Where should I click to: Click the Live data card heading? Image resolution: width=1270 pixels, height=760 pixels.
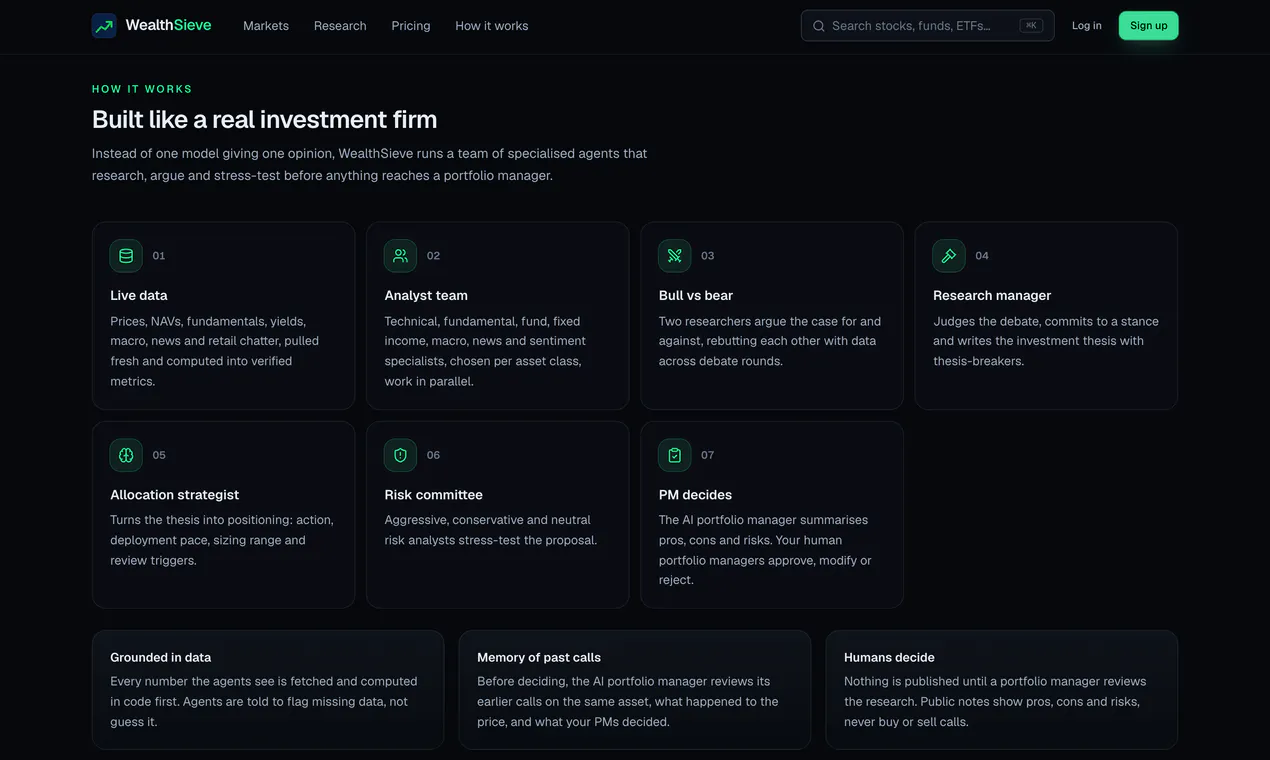(139, 295)
